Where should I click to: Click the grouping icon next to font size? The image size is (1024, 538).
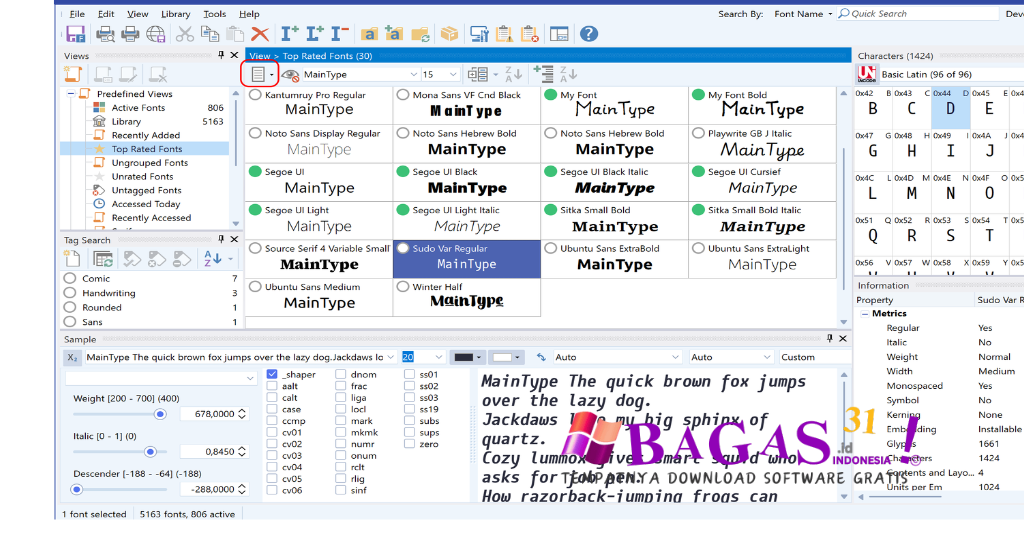point(477,74)
